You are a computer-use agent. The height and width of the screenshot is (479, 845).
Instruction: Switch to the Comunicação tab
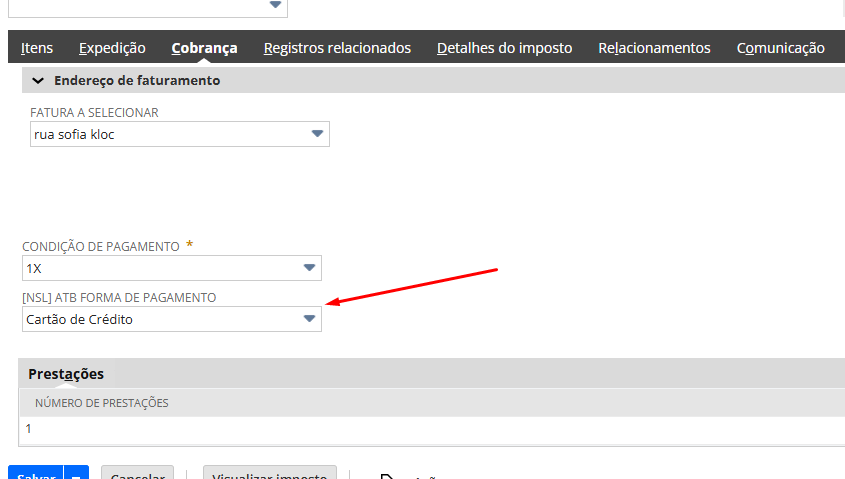click(x=780, y=48)
